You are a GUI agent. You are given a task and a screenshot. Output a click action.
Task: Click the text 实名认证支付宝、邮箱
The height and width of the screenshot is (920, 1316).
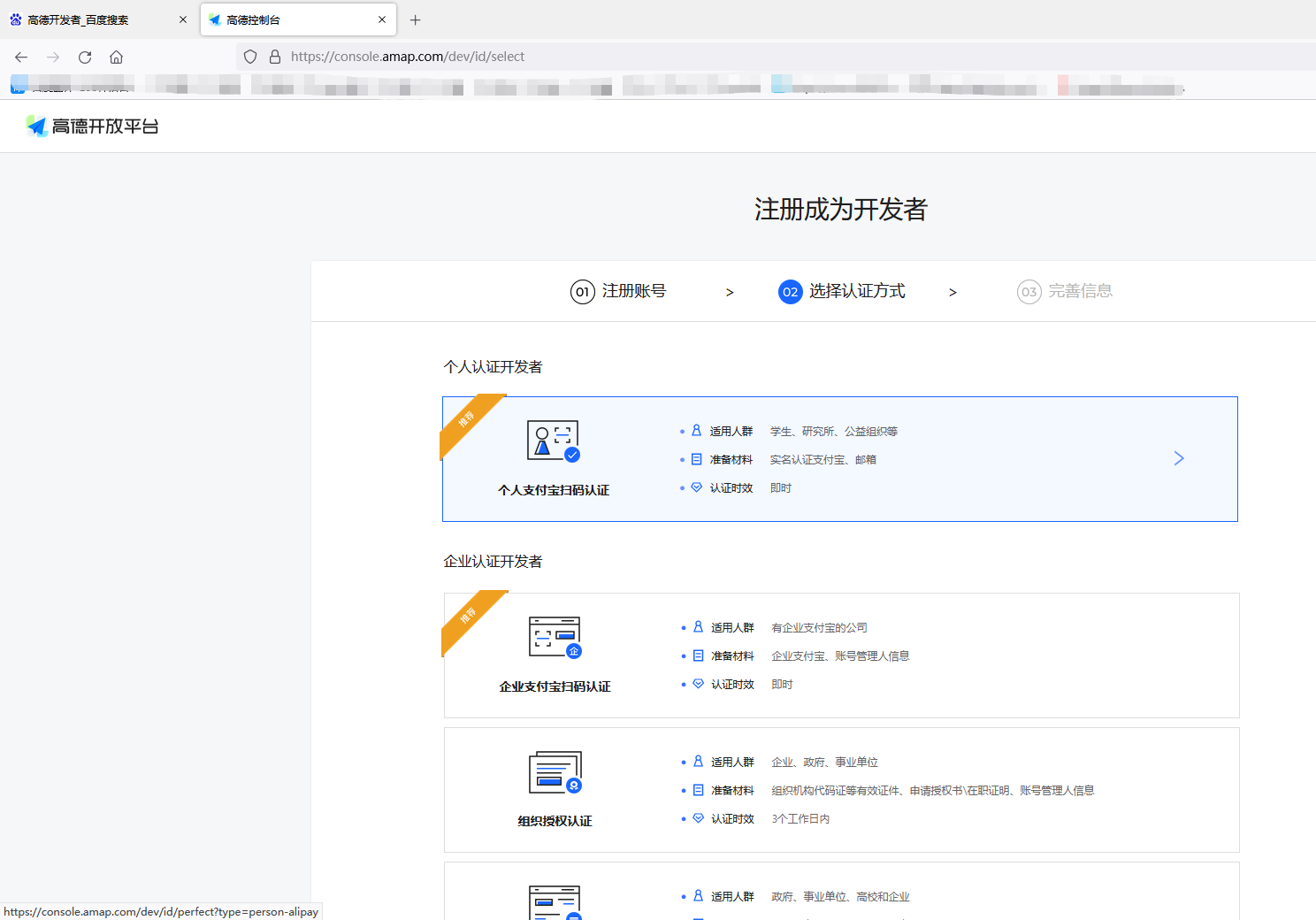coord(823,460)
